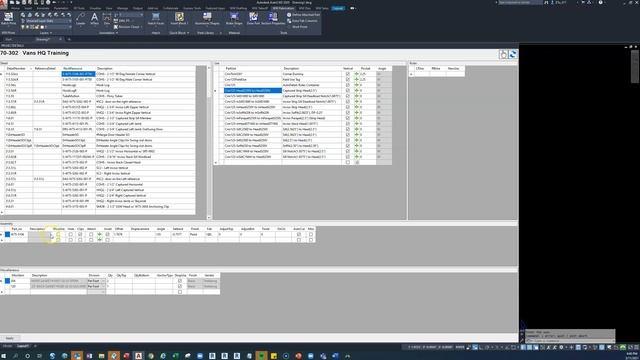Toggle Misc checkbox in Assembly 8075-0104 row
Image resolution: width=640 pixels, height=360 pixels.
(x=311, y=235)
